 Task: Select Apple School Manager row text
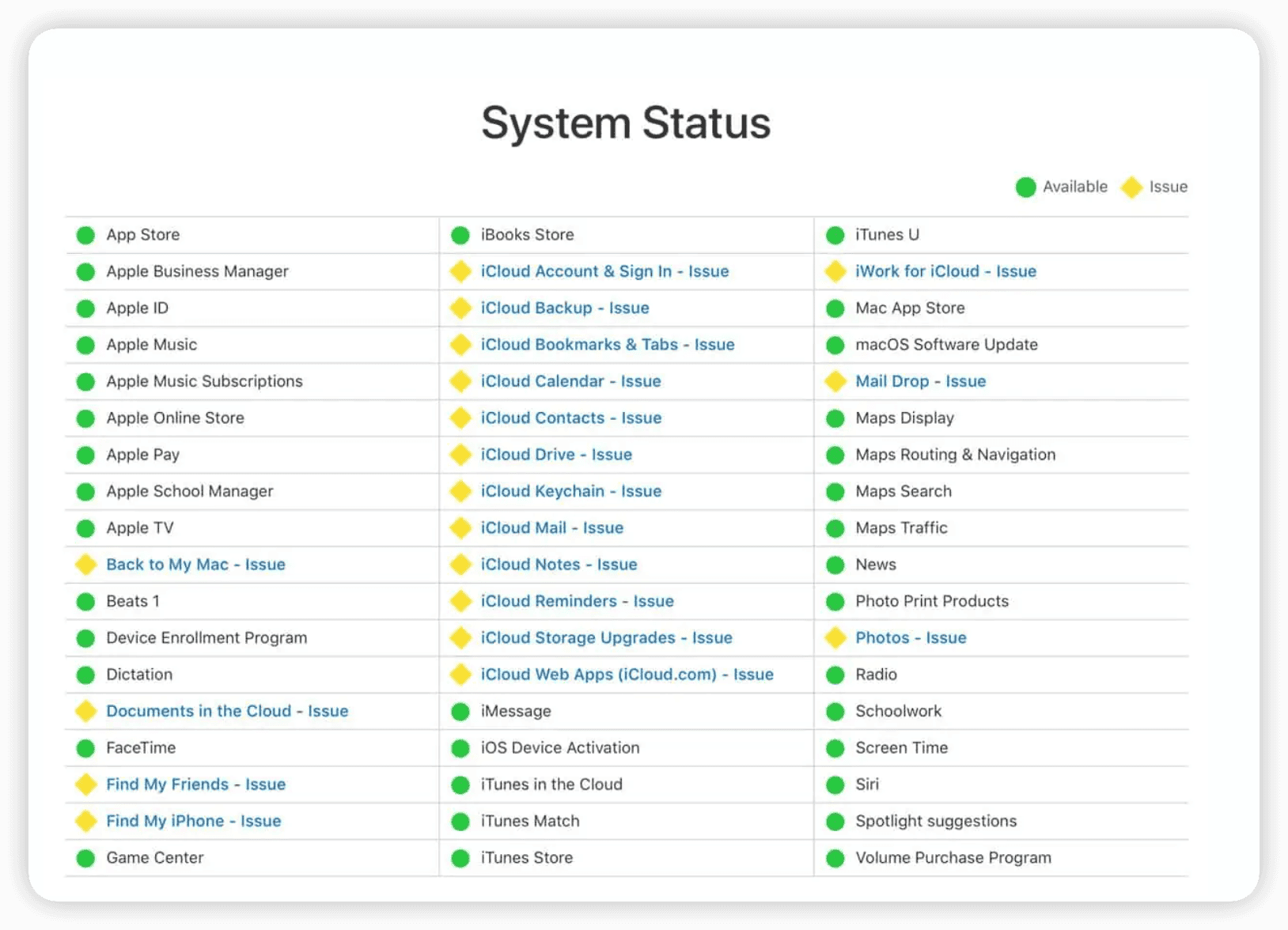(x=189, y=491)
